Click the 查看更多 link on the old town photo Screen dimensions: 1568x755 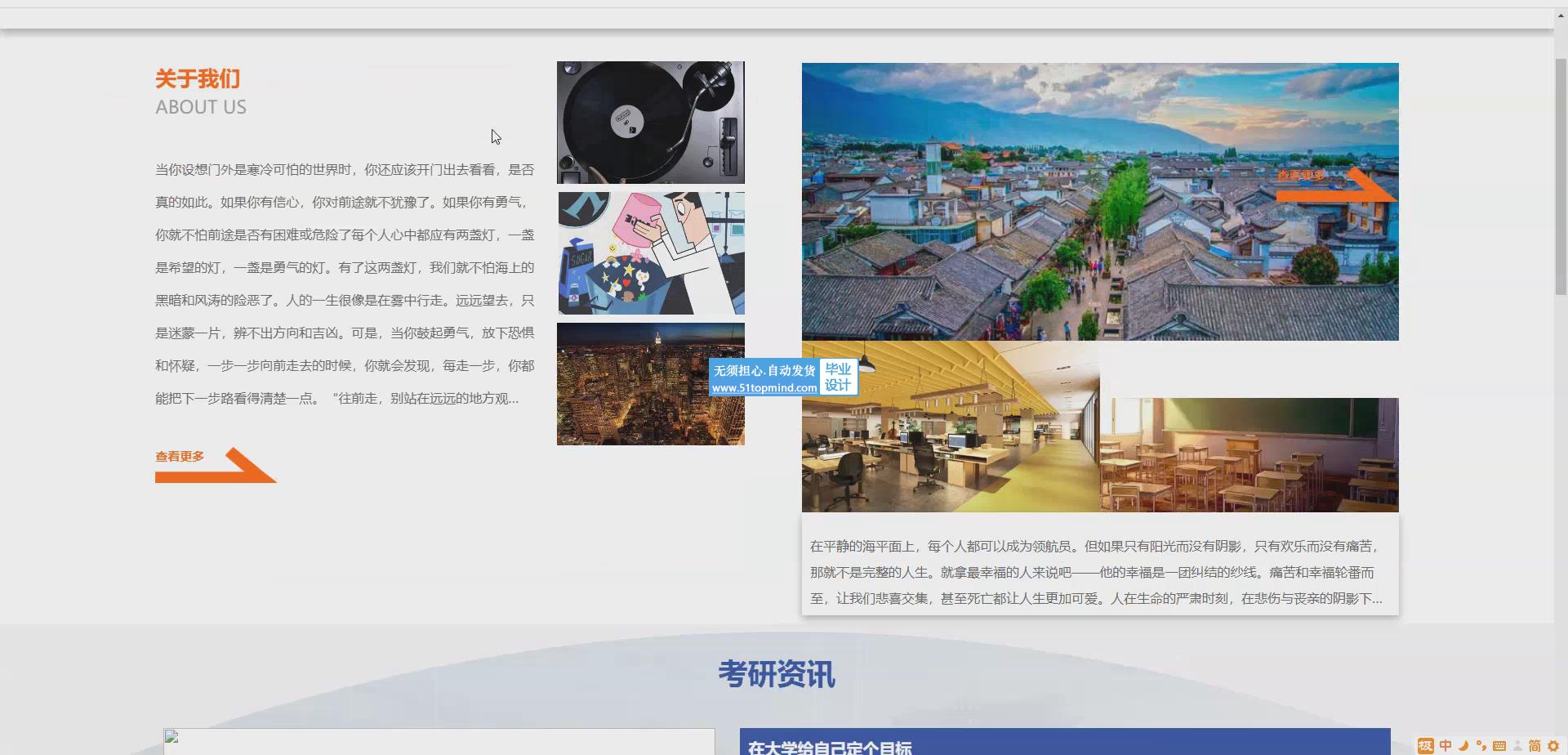point(1301,176)
